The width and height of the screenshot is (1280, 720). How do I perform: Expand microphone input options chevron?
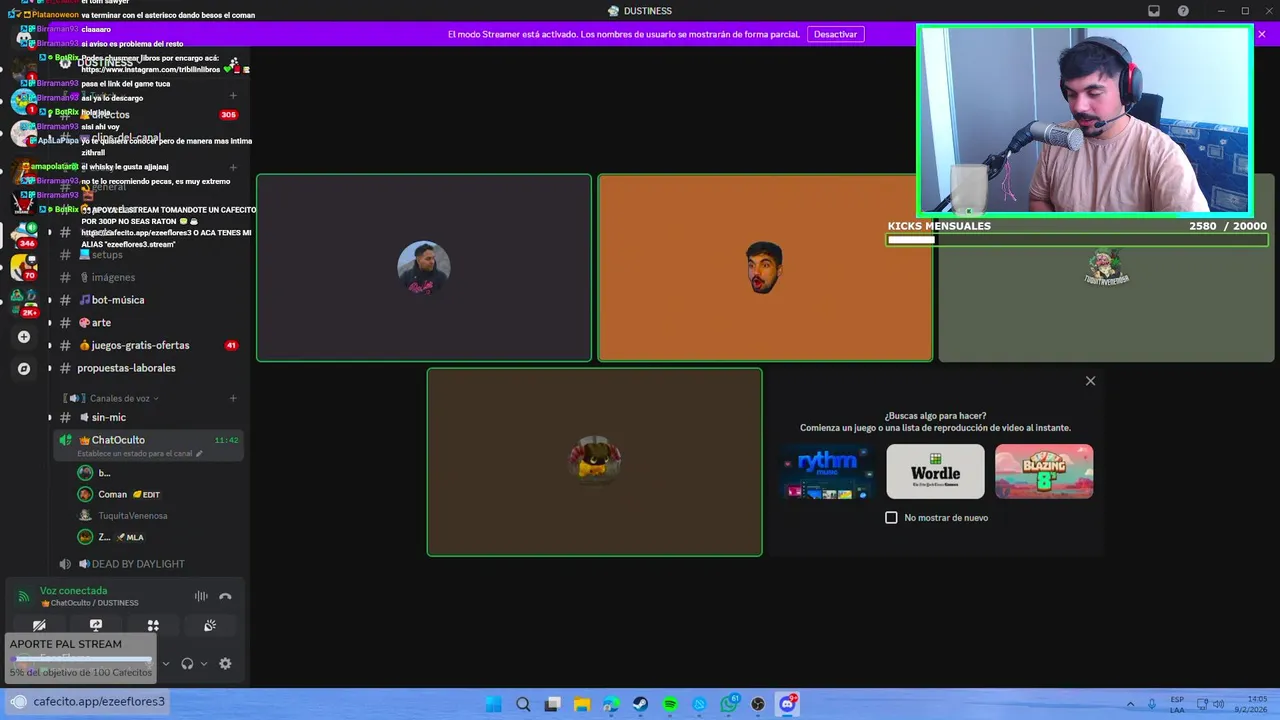pyautogui.click(x=166, y=663)
